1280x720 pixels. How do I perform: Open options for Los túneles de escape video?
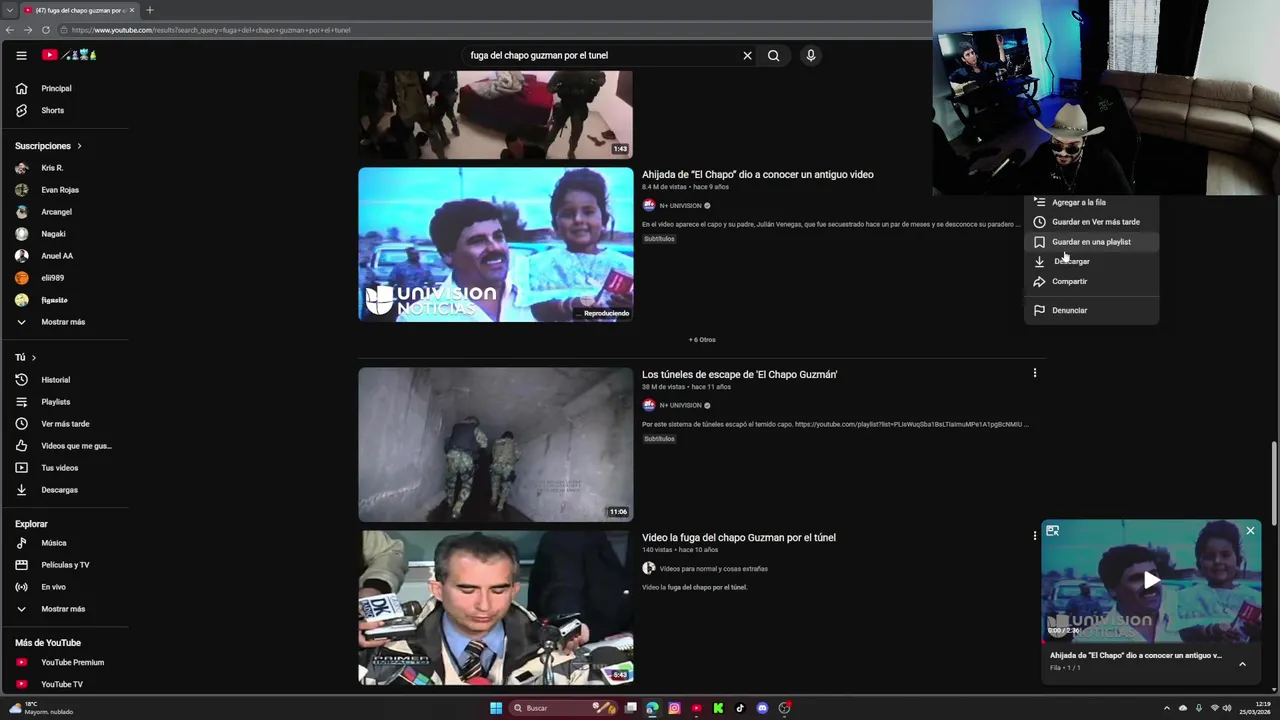tap(1035, 373)
